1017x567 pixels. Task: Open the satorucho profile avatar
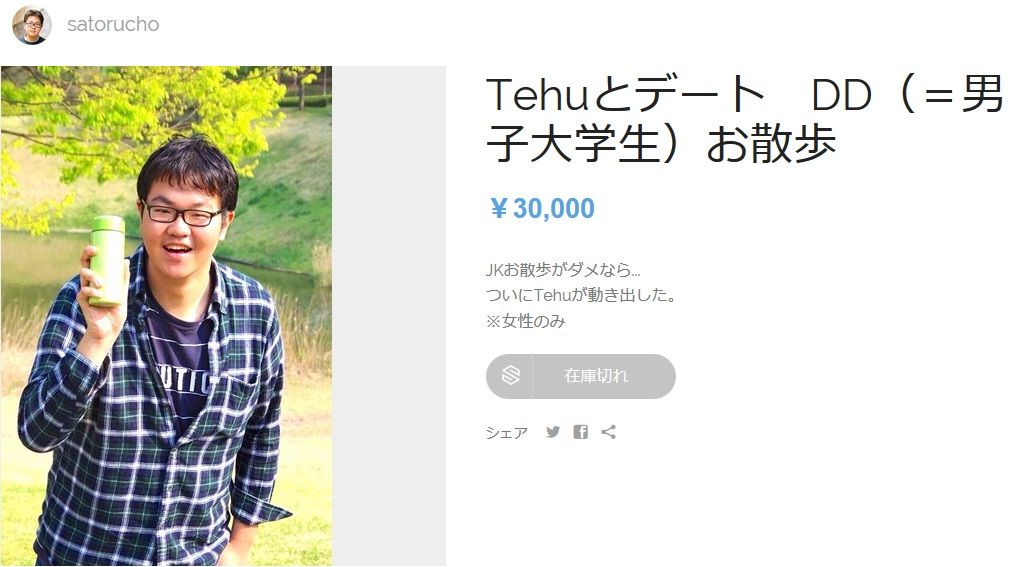[x=31, y=25]
